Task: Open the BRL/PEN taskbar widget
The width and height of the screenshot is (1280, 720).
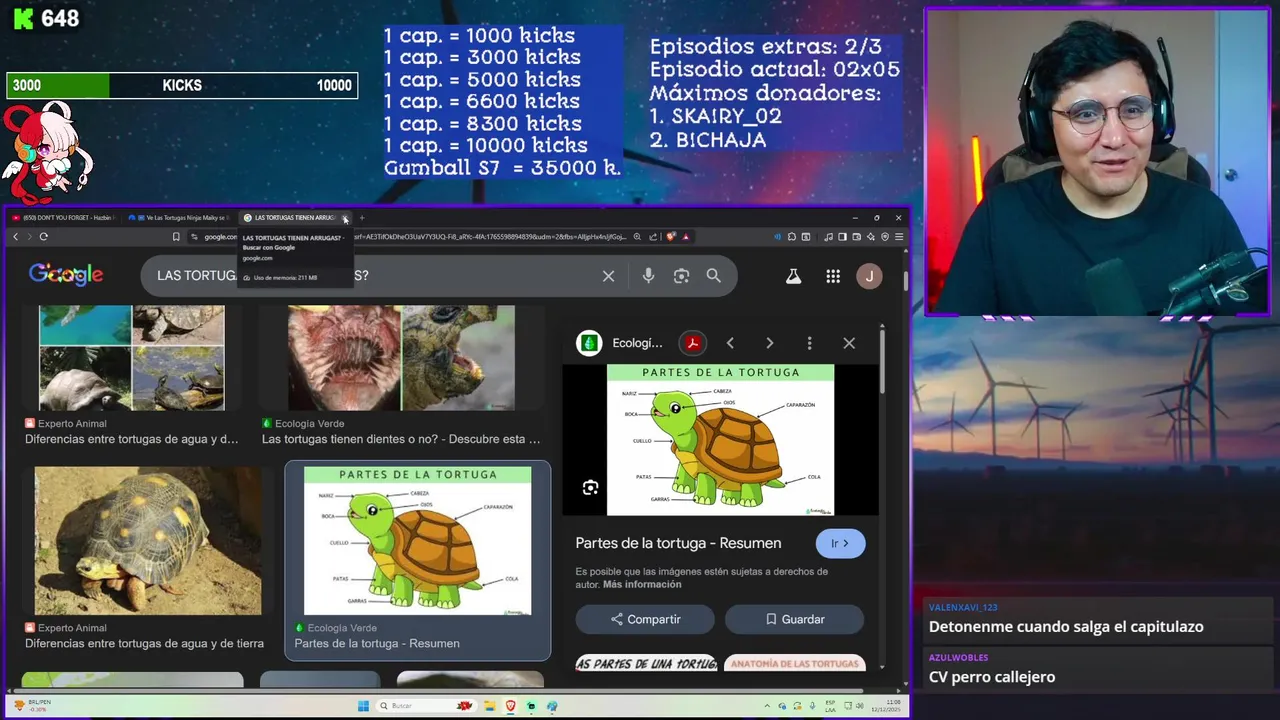Action: pos(32,706)
